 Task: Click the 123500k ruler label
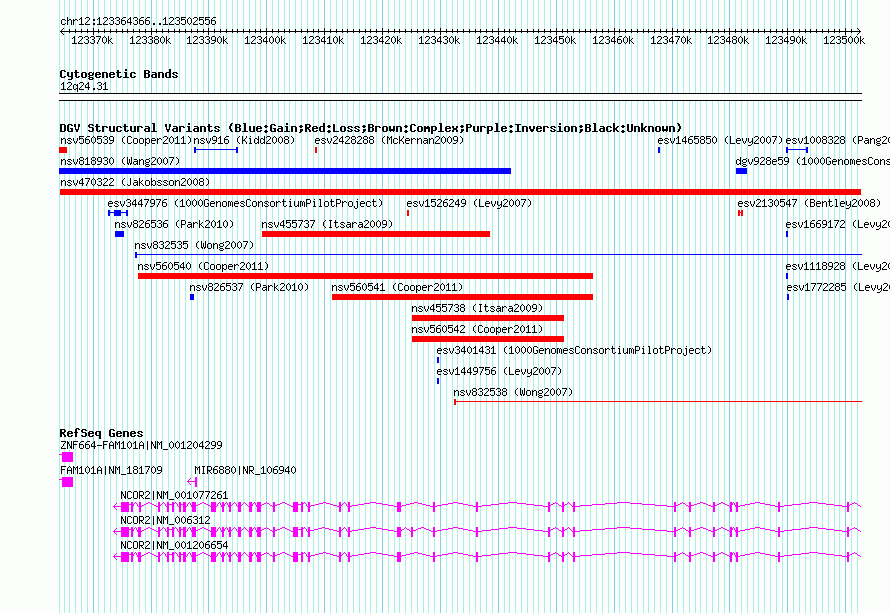point(844,40)
